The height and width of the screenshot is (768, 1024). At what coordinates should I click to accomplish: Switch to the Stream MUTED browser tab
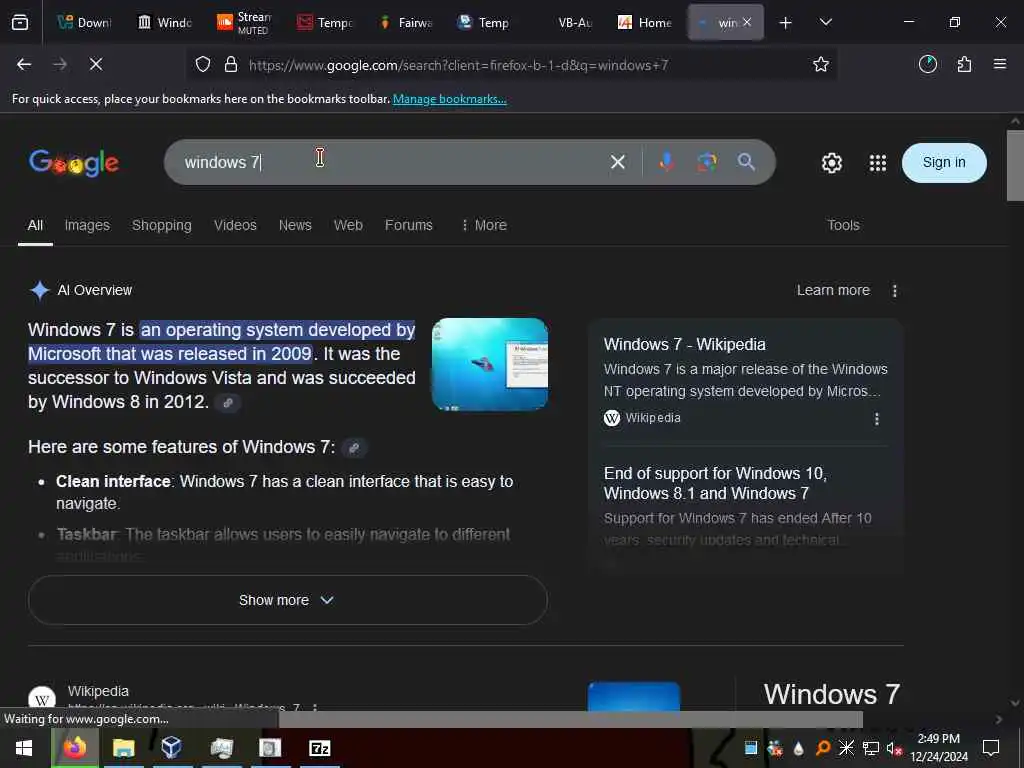(245, 23)
